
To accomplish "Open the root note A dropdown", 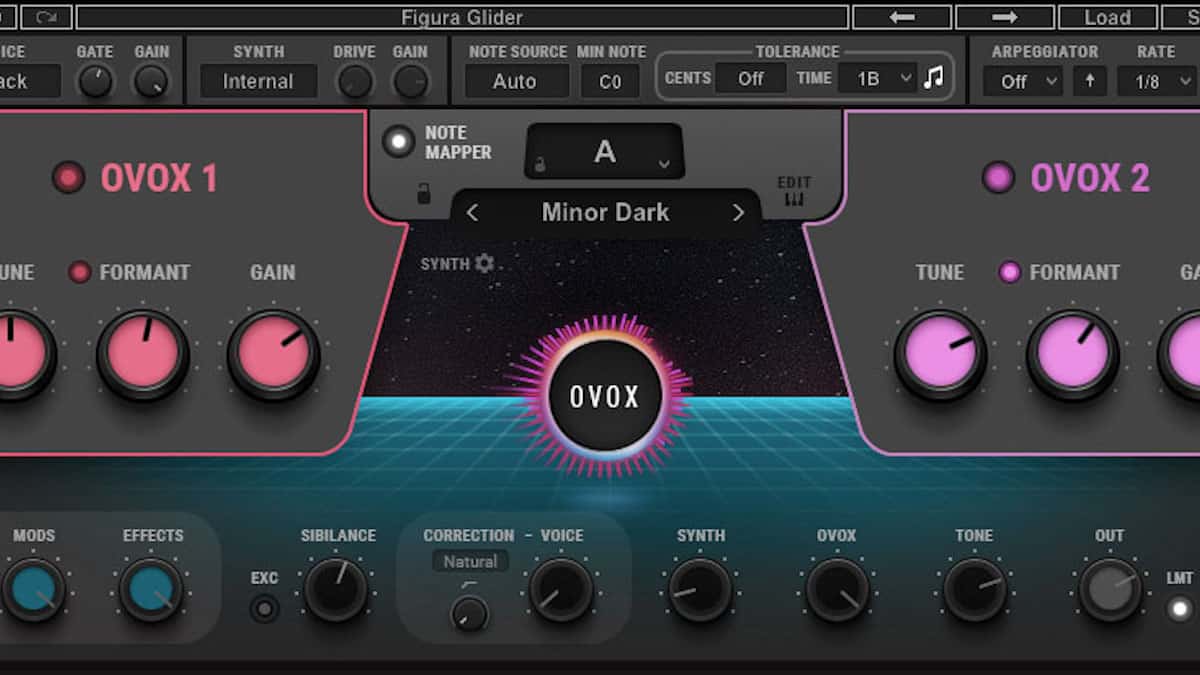I will [x=604, y=150].
